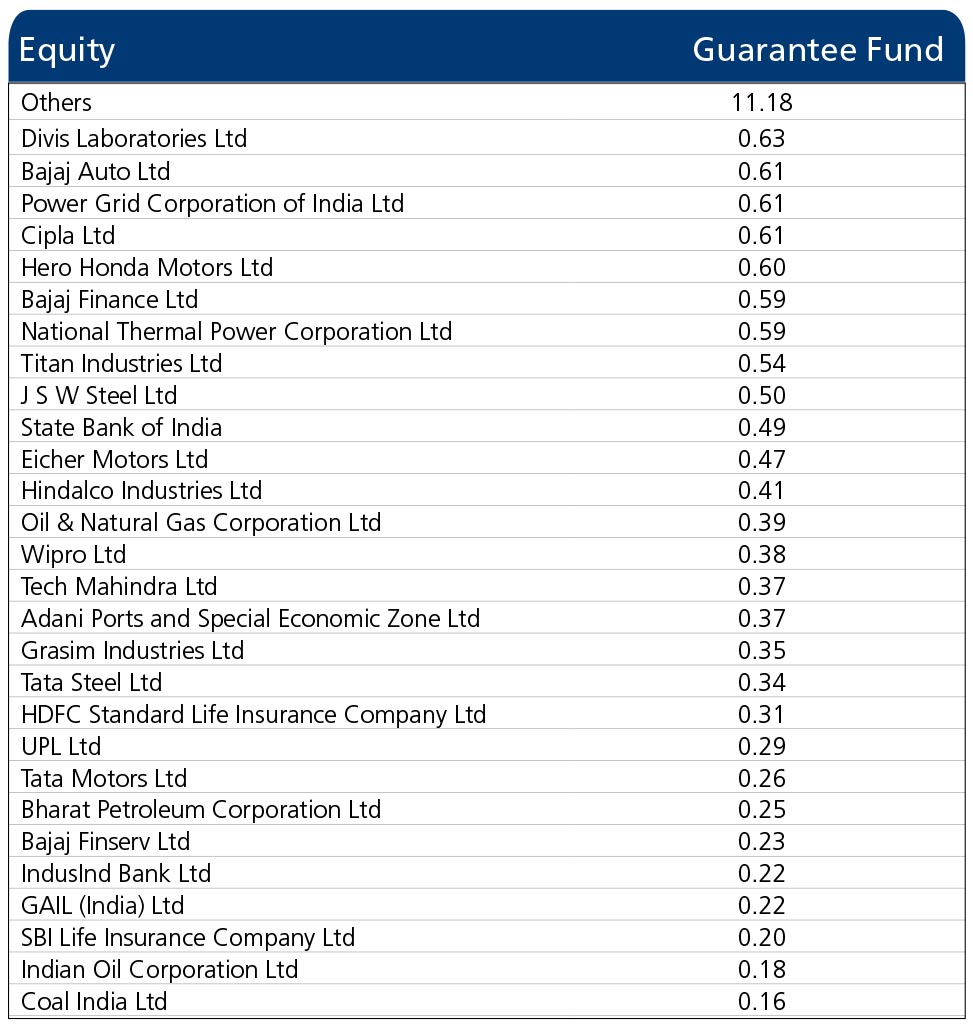This screenshot has width=973, height=1032.
Task: Click Bajaj Auto Ltd entry
Action: pyautogui.click(x=96, y=171)
